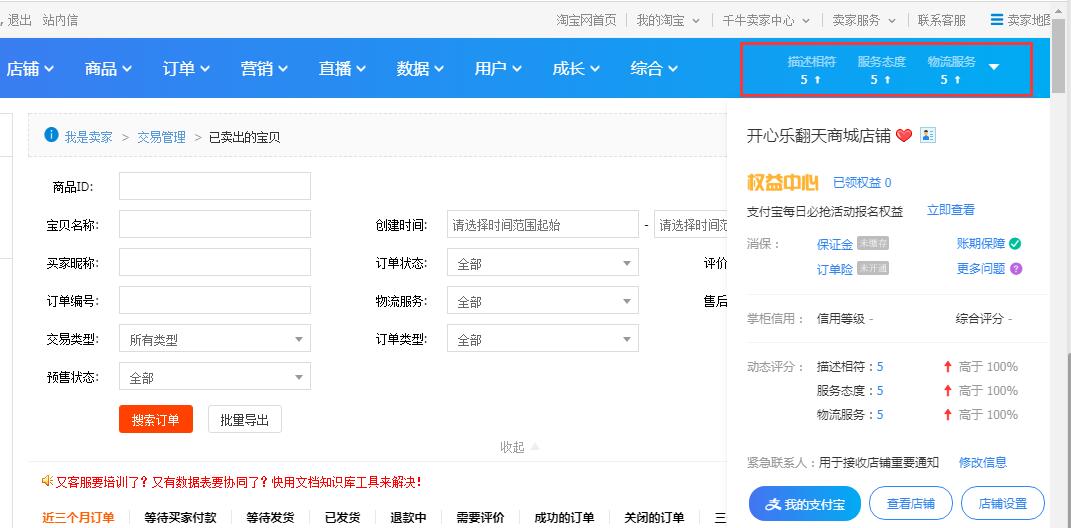Select the 已发货 tab

342,518
